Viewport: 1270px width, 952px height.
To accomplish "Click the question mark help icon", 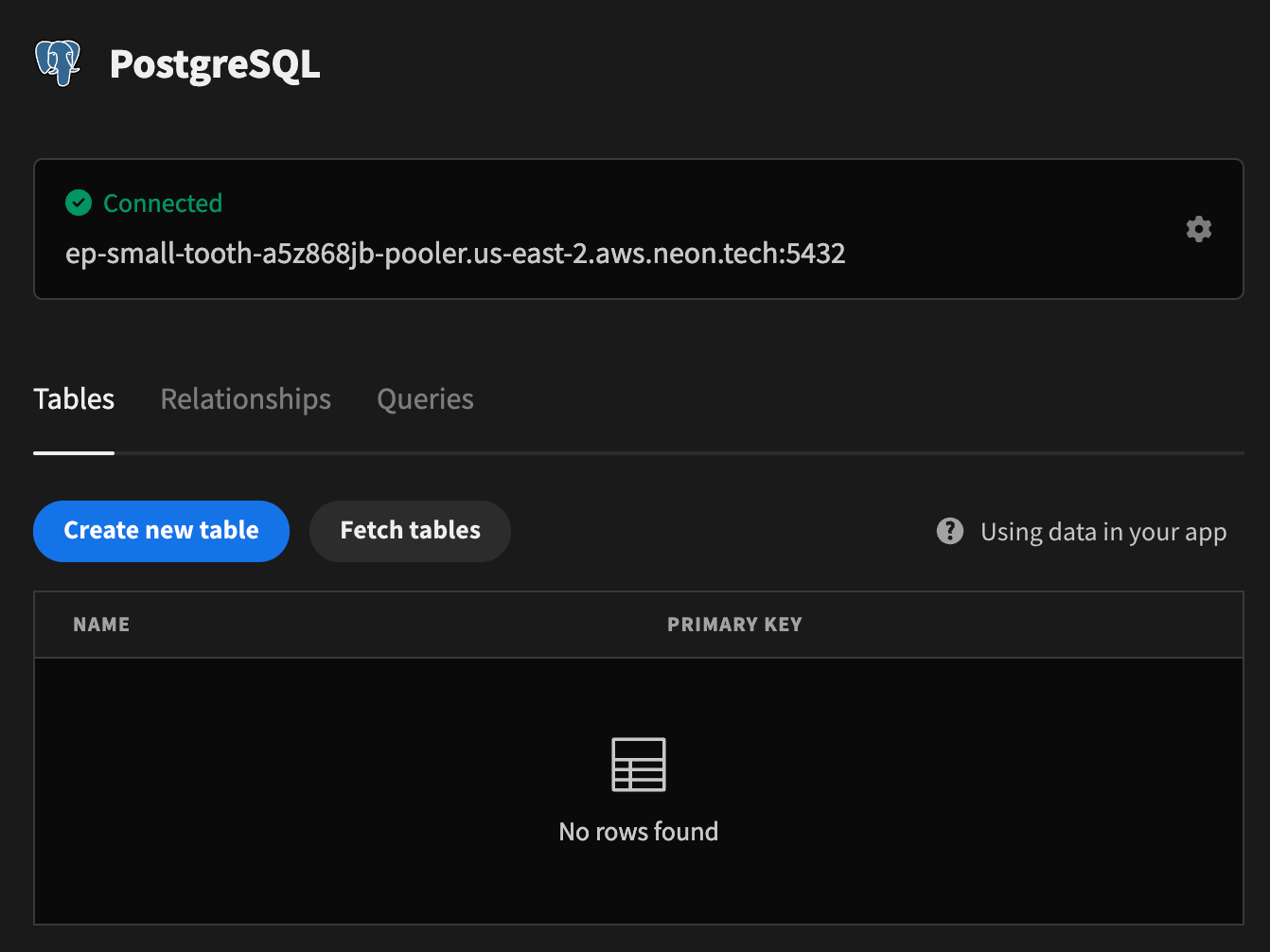I will (x=950, y=531).
